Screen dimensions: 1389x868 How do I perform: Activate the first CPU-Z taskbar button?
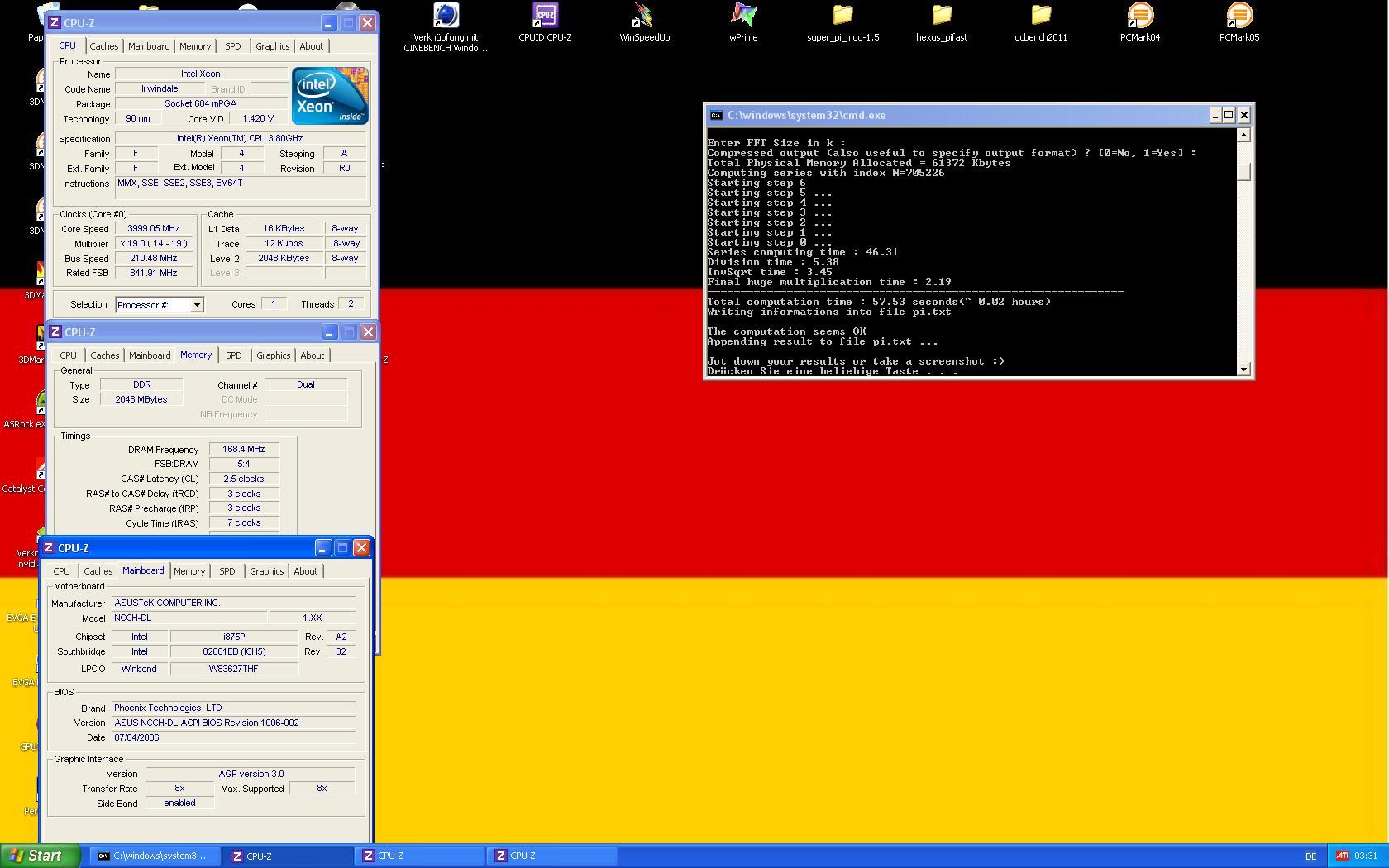coord(288,856)
